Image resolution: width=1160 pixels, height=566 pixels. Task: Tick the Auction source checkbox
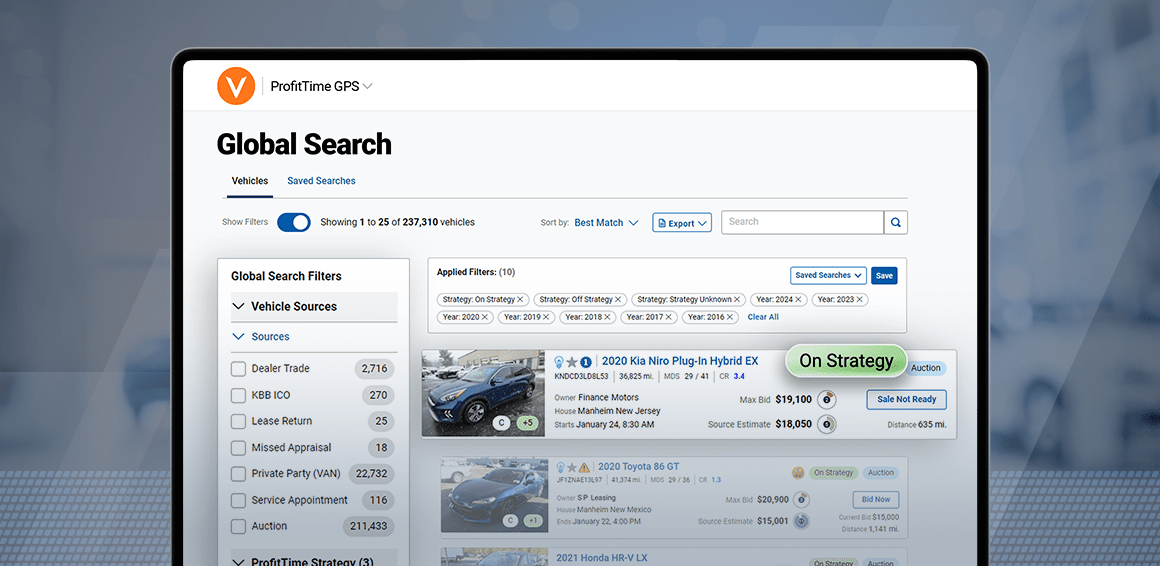[238, 526]
